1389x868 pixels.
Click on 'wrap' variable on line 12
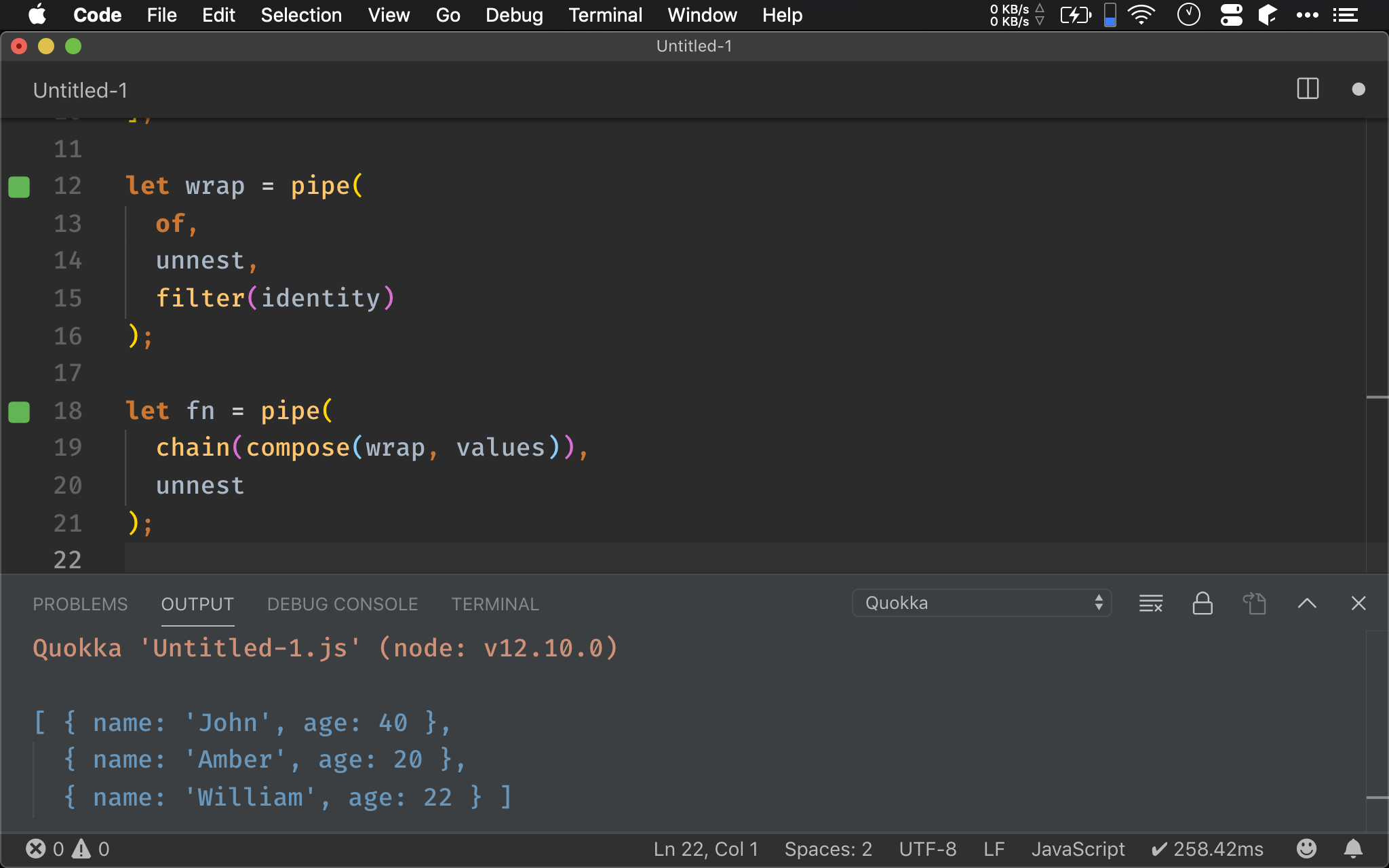(215, 186)
